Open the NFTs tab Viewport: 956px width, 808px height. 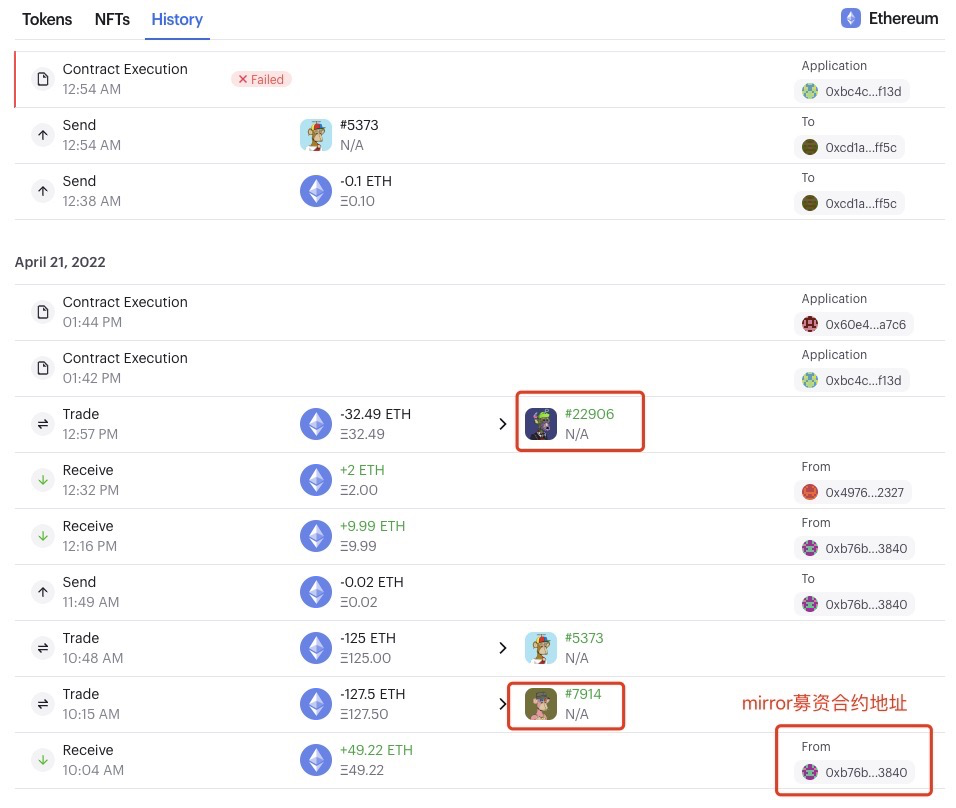pos(112,20)
